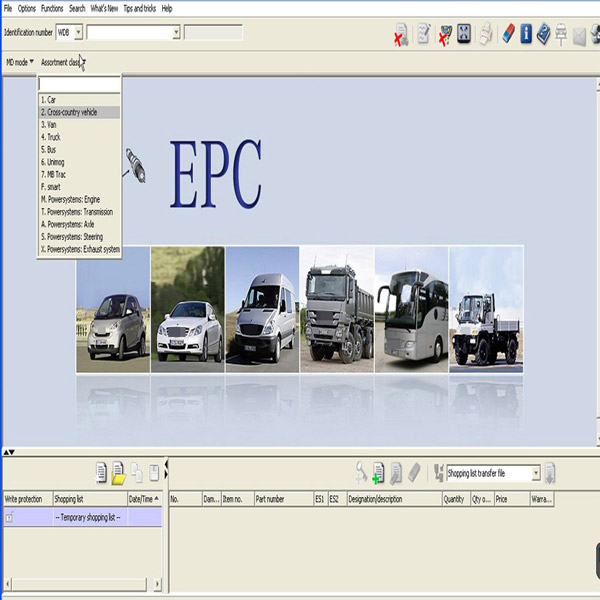Click the coach bus thumbnail image

[x=411, y=309]
